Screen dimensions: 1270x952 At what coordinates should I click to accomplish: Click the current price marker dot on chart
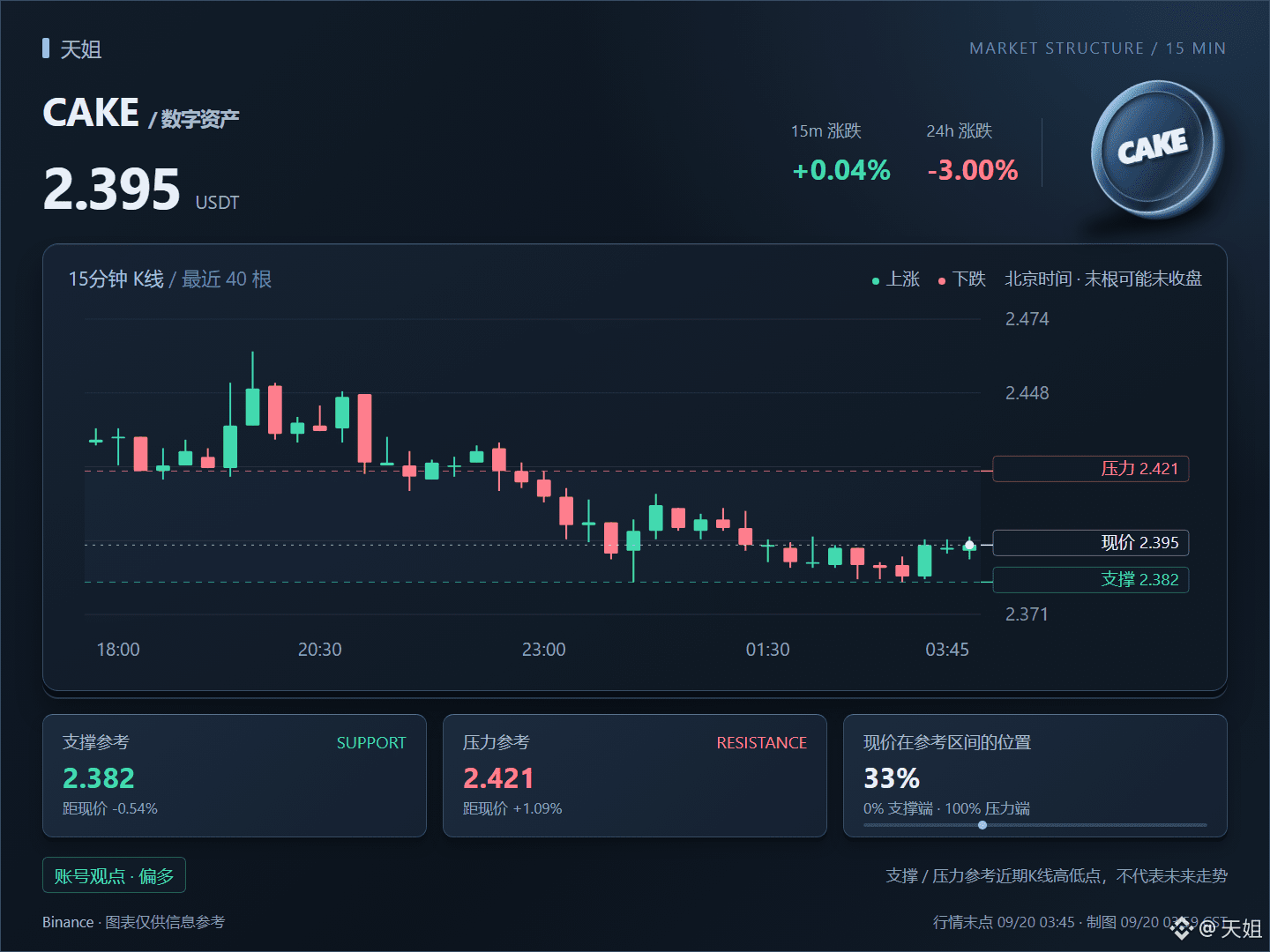coord(969,546)
